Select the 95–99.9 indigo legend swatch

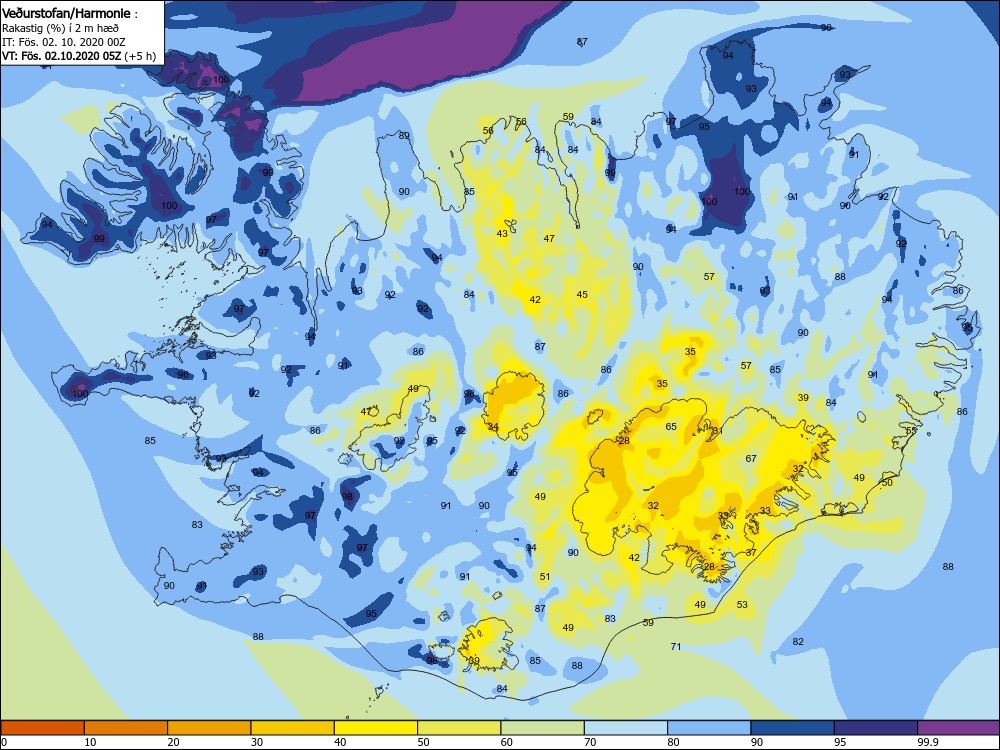click(x=876, y=728)
